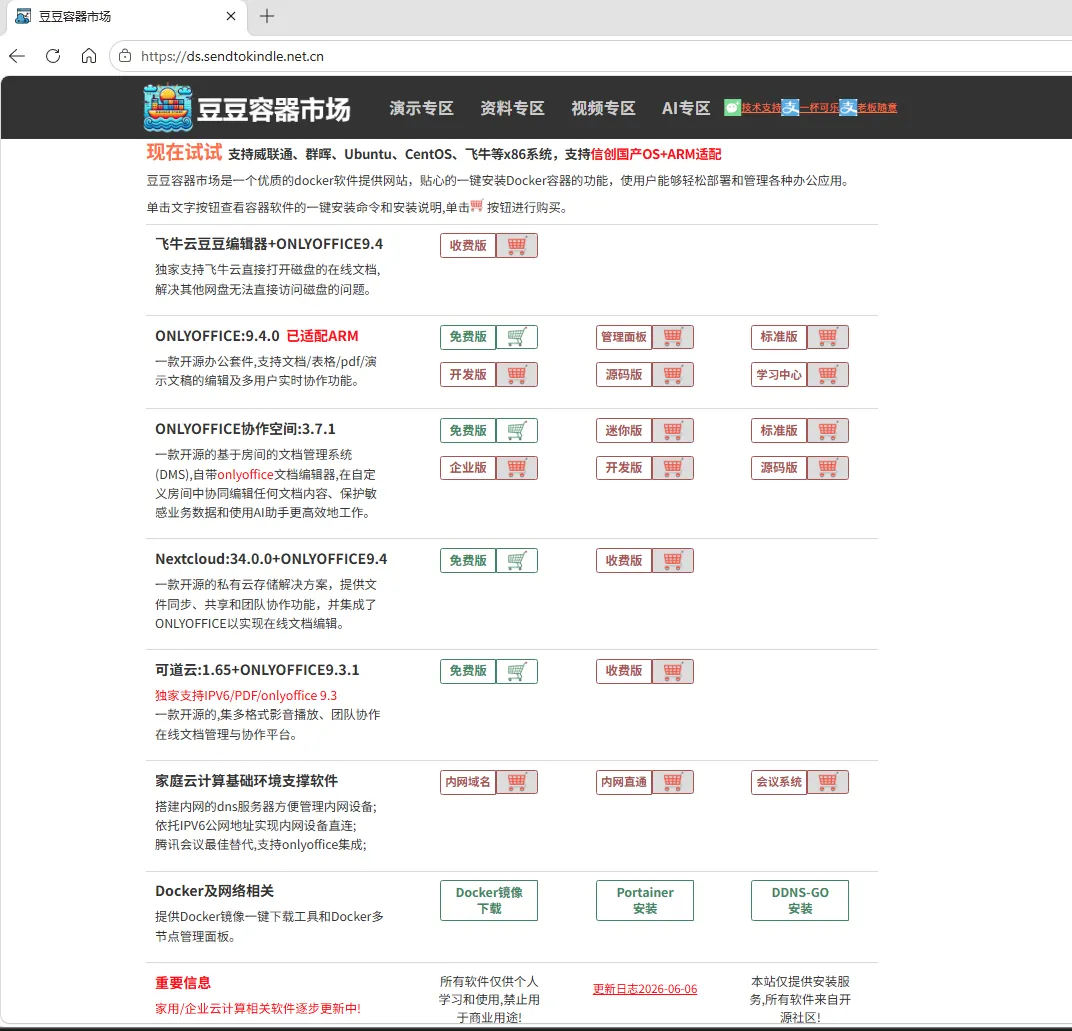Click the 老板随意 donation link
Image resolution: width=1072 pixels, height=1031 pixels.
(x=878, y=107)
